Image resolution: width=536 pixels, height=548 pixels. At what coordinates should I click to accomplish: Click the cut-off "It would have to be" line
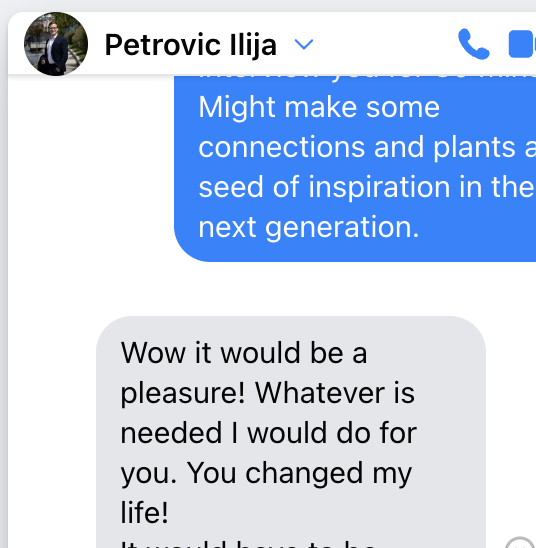[247, 545]
